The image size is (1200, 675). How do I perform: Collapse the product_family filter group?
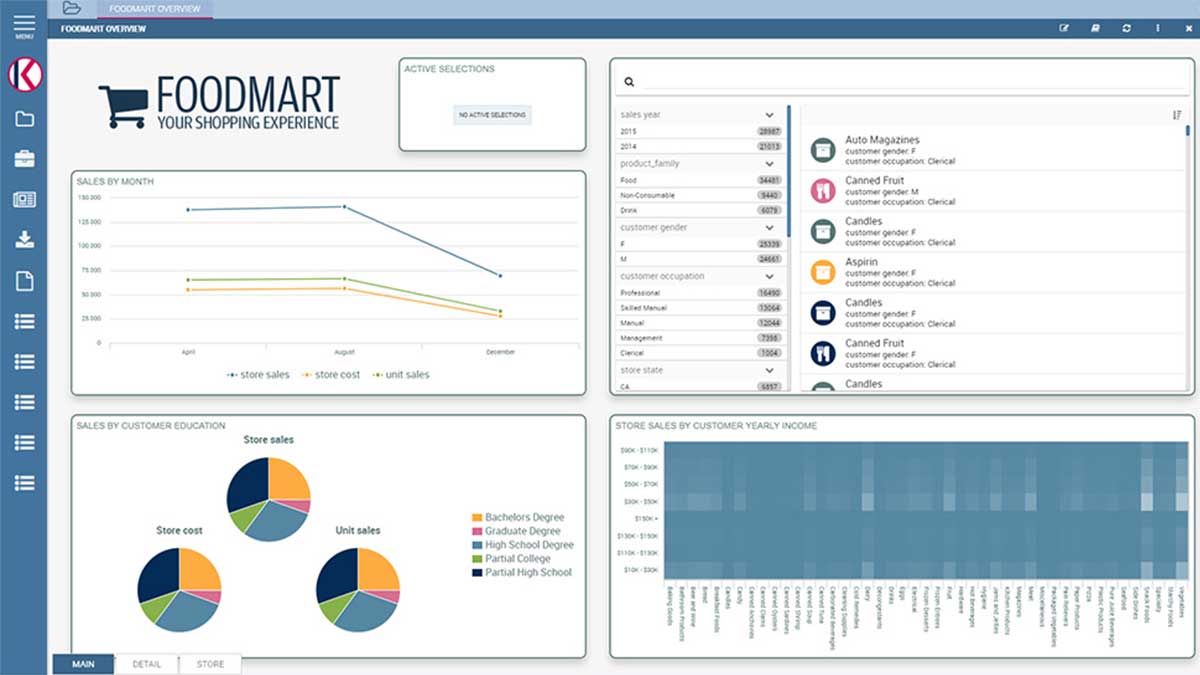coord(769,163)
